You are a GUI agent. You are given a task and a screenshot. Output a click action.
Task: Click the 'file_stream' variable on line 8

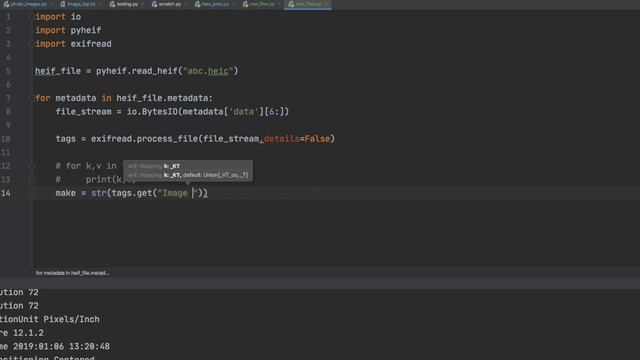coord(83,111)
